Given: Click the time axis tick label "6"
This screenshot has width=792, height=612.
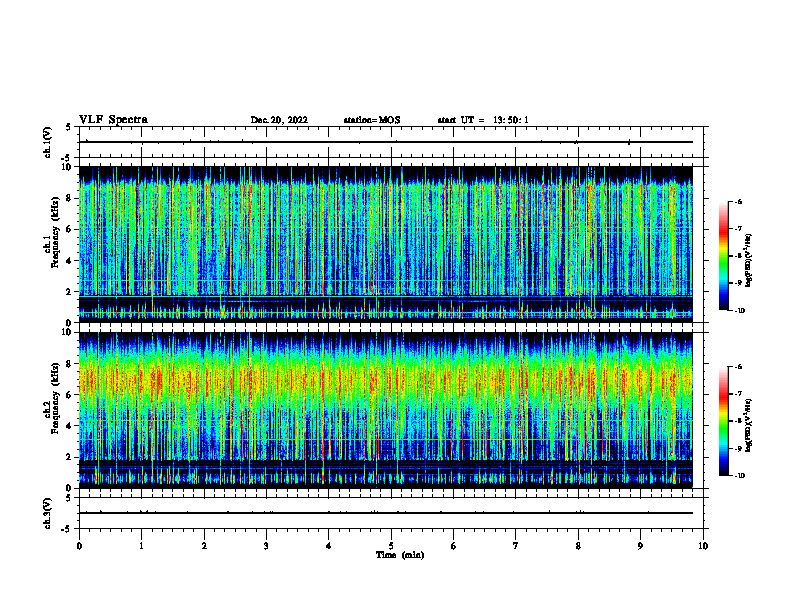Looking at the screenshot, I should (x=454, y=546).
